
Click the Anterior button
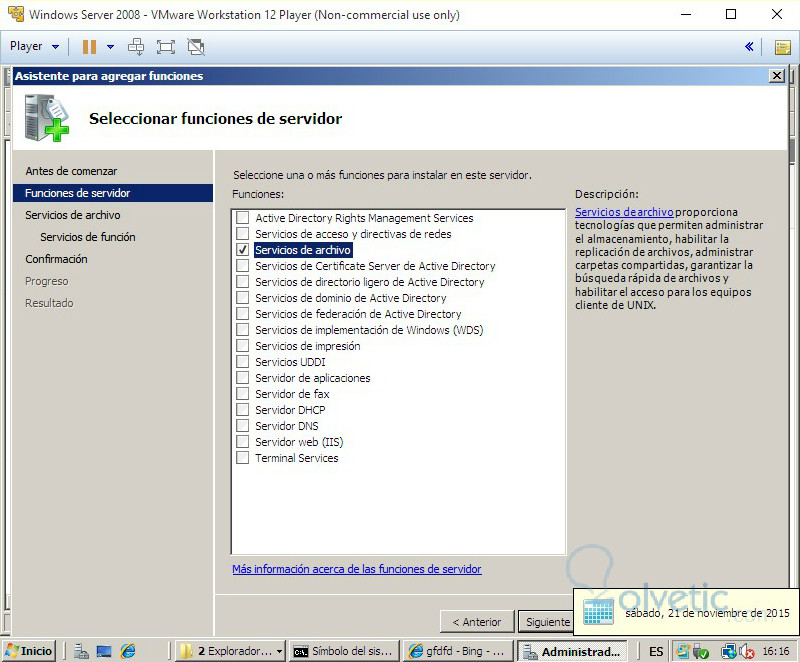(x=477, y=622)
